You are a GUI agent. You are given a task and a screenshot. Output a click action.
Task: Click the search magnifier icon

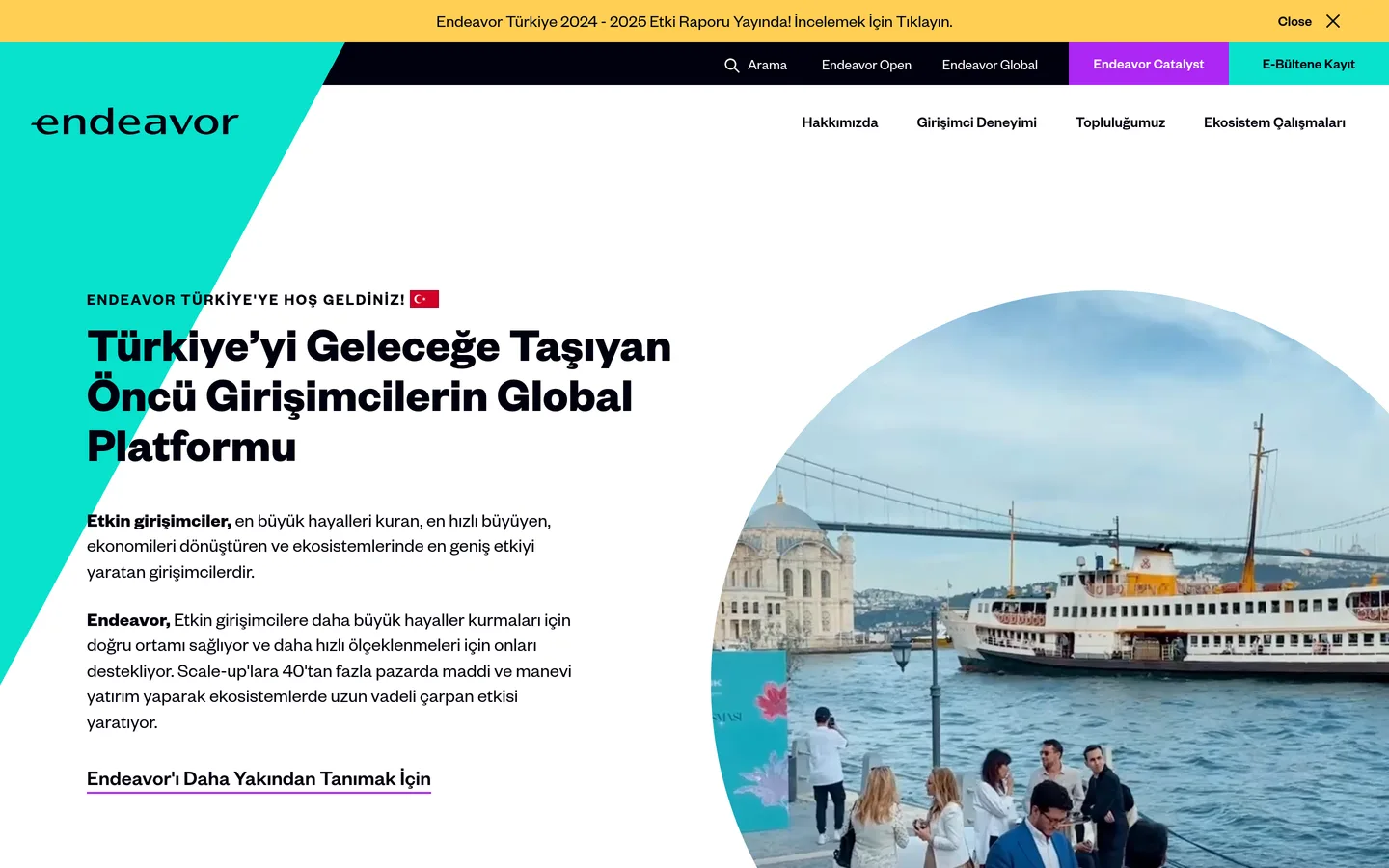[x=732, y=65]
